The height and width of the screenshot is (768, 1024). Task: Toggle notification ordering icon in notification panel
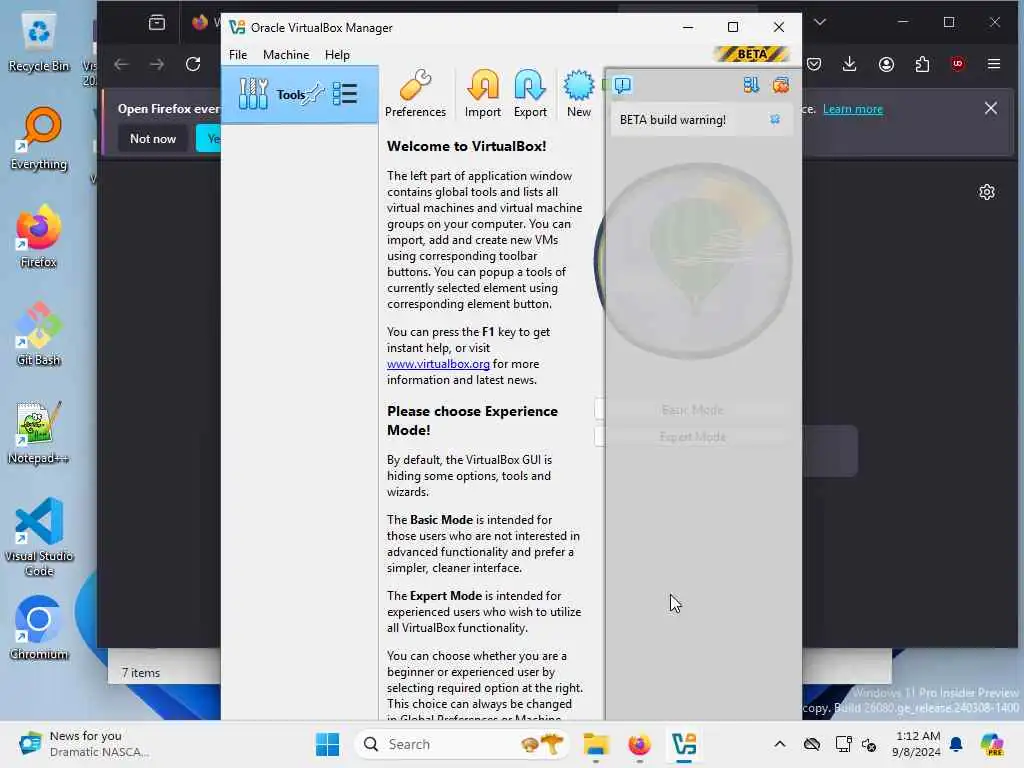tap(751, 85)
